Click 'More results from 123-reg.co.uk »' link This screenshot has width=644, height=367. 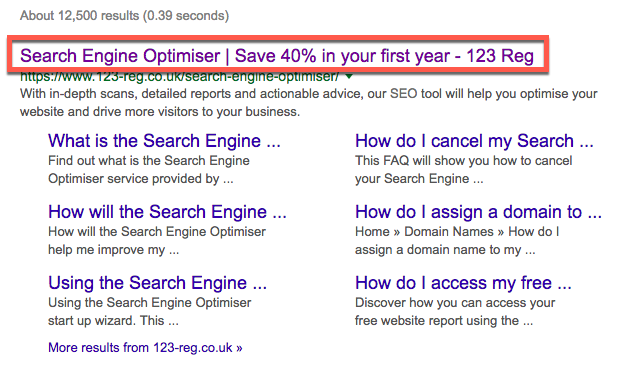point(145,348)
